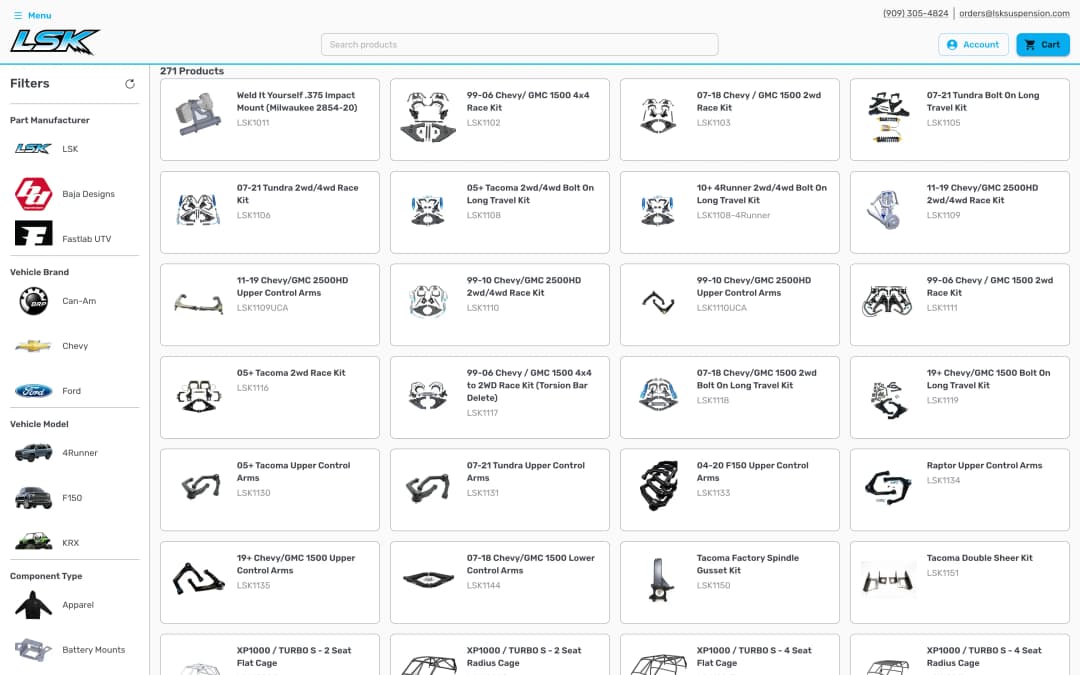
Task: Open the Torsion Bar Delete Race Kit LSK1117
Action: [x=499, y=397]
